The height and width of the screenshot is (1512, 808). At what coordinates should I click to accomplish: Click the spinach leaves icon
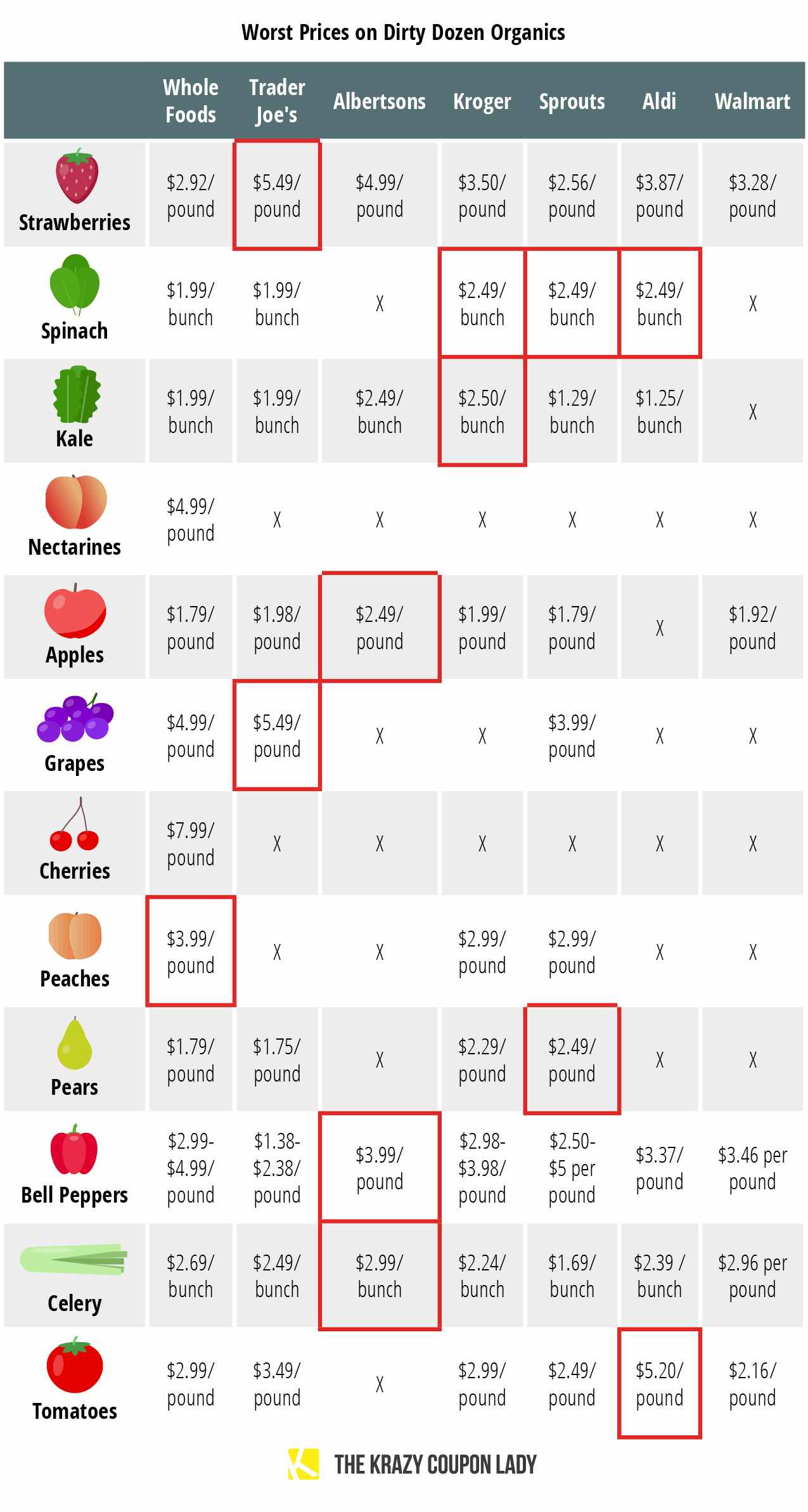75,284
